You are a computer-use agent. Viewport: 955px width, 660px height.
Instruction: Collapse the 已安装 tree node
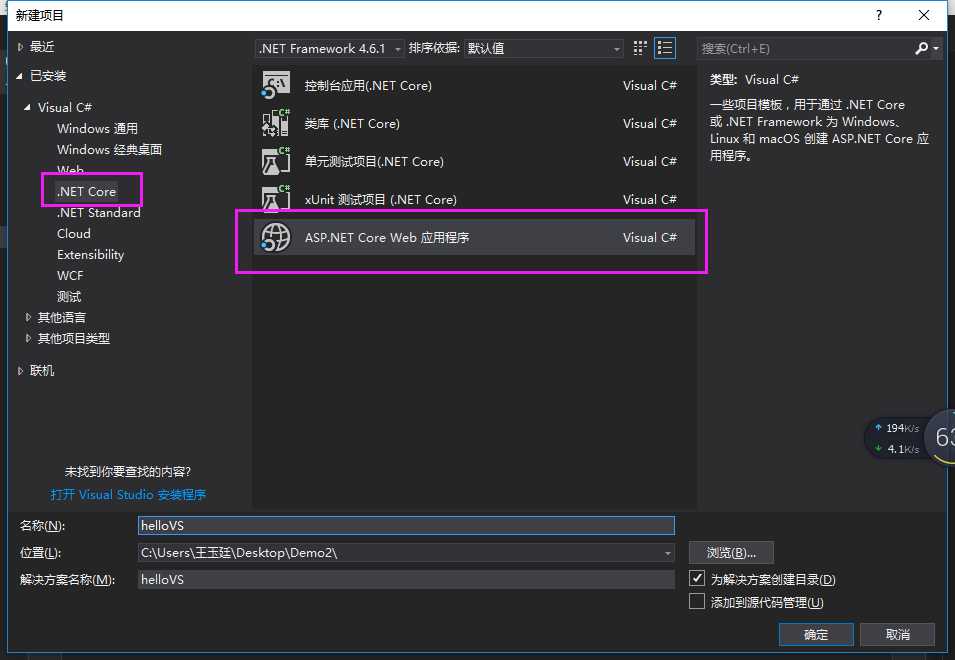point(19,76)
